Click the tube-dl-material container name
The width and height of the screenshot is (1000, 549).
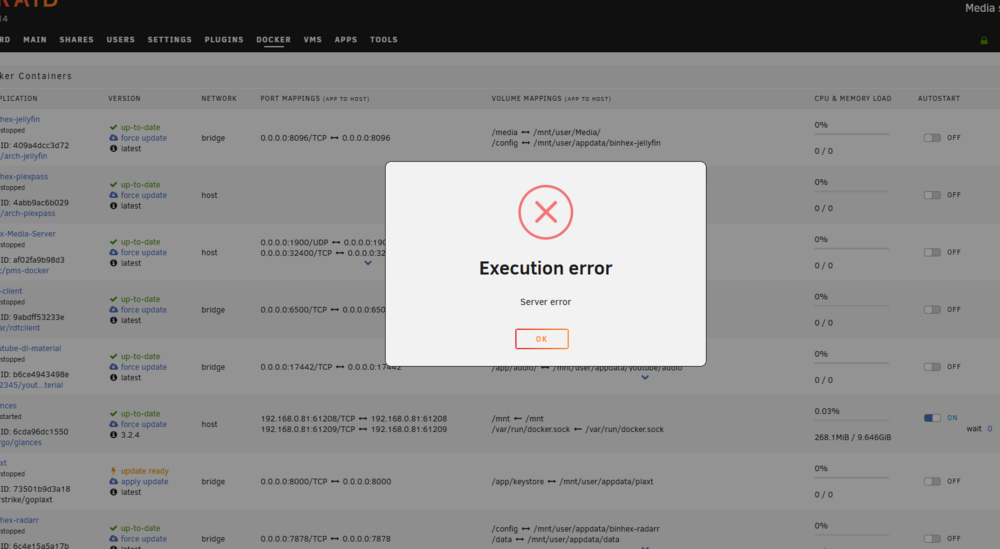click(x=31, y=348)
